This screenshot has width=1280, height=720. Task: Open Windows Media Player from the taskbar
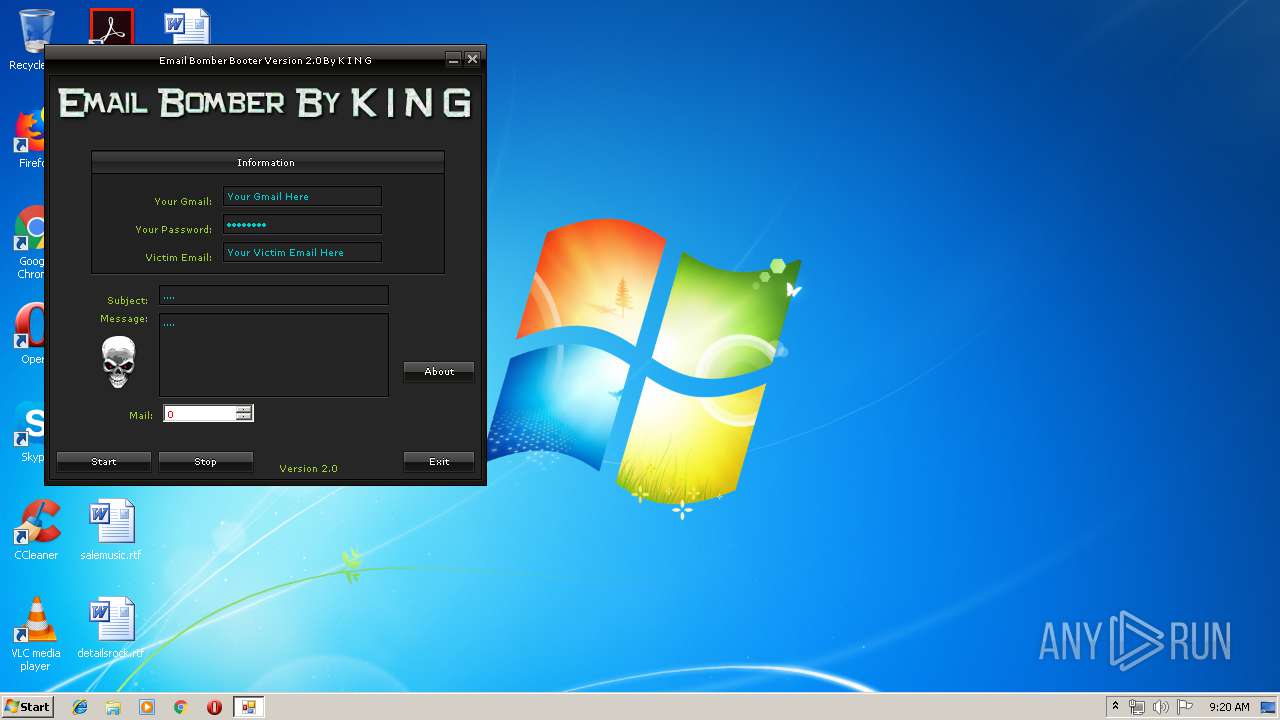pos(147,707)
